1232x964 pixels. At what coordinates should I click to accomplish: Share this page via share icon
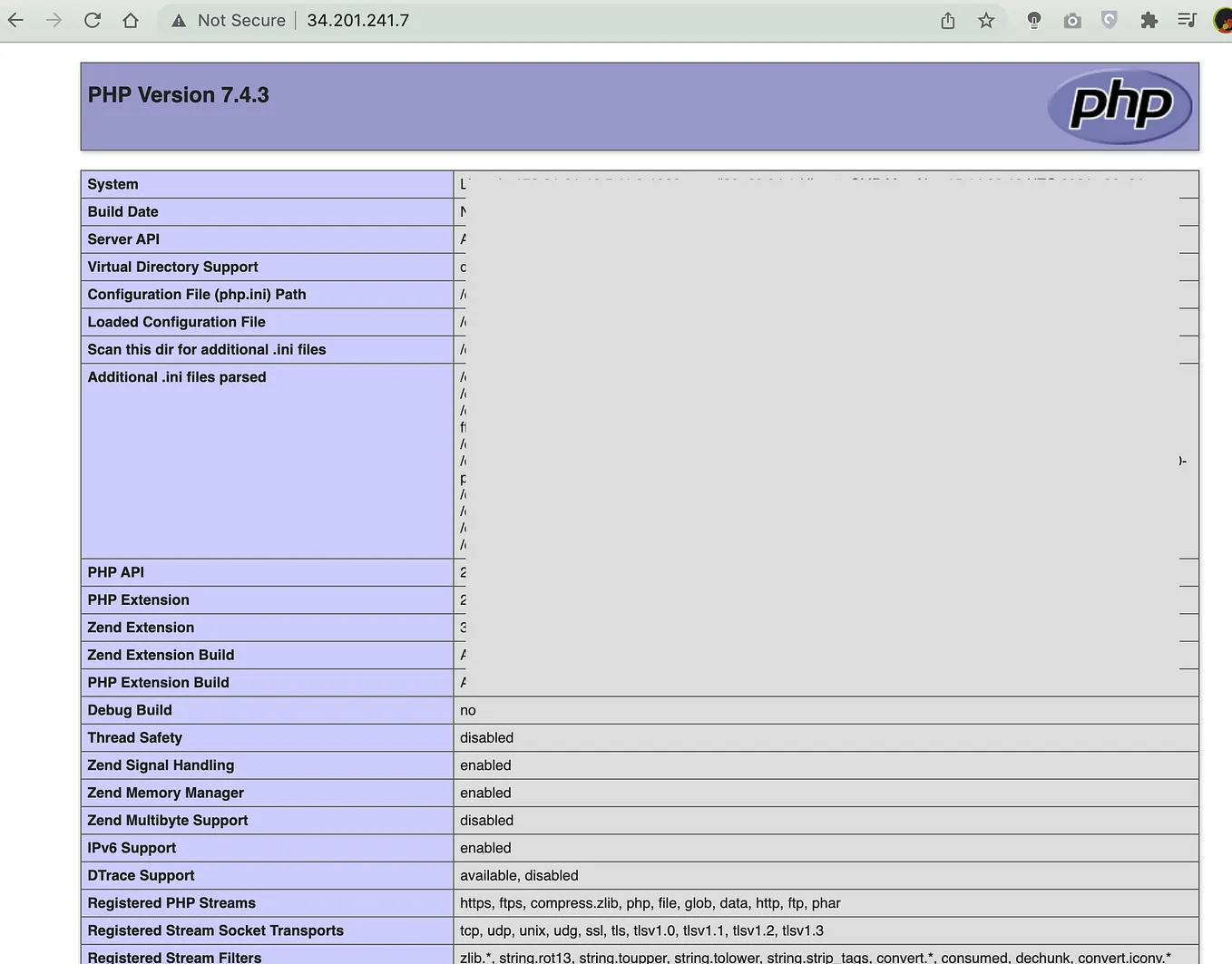click(x=948, y=20)
